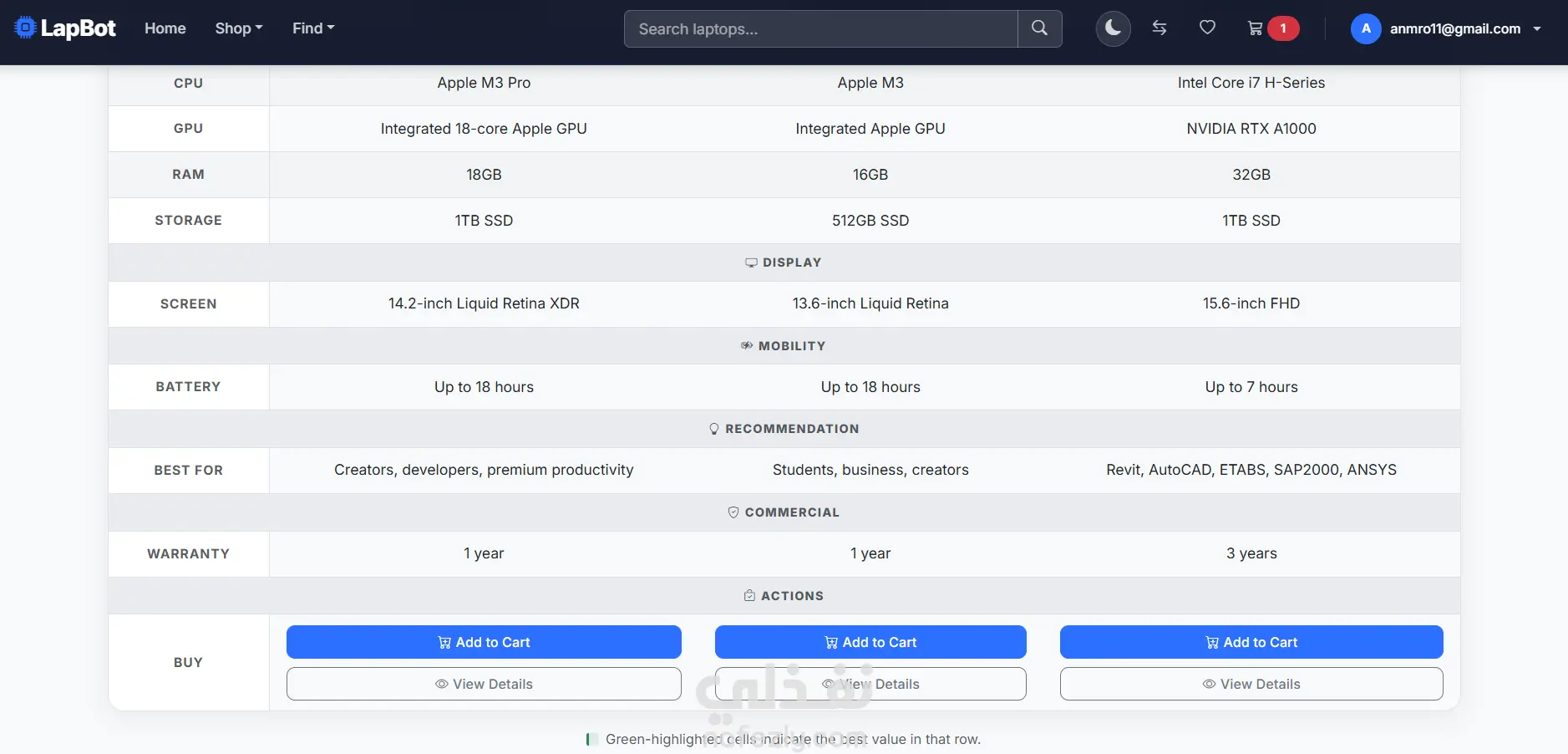1568x754 pixels.
Task: Select the 'Students, business, creators' cell
Action: 870,470
